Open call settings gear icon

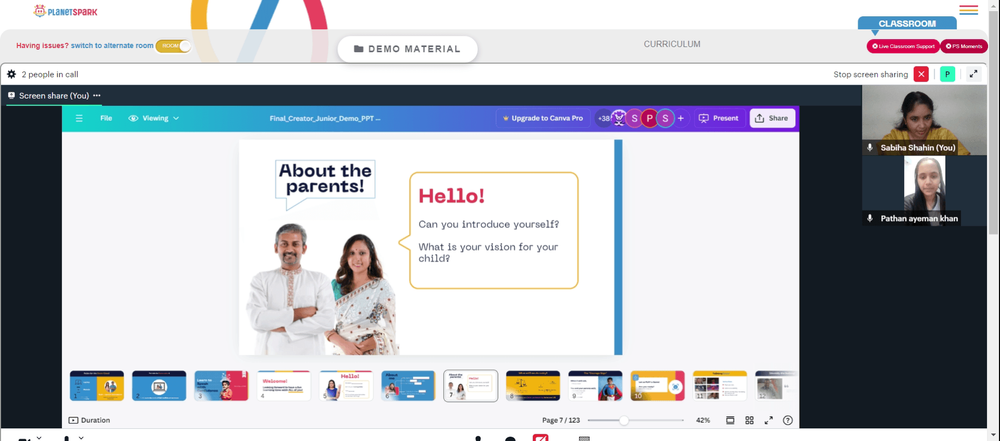[11, 74]
